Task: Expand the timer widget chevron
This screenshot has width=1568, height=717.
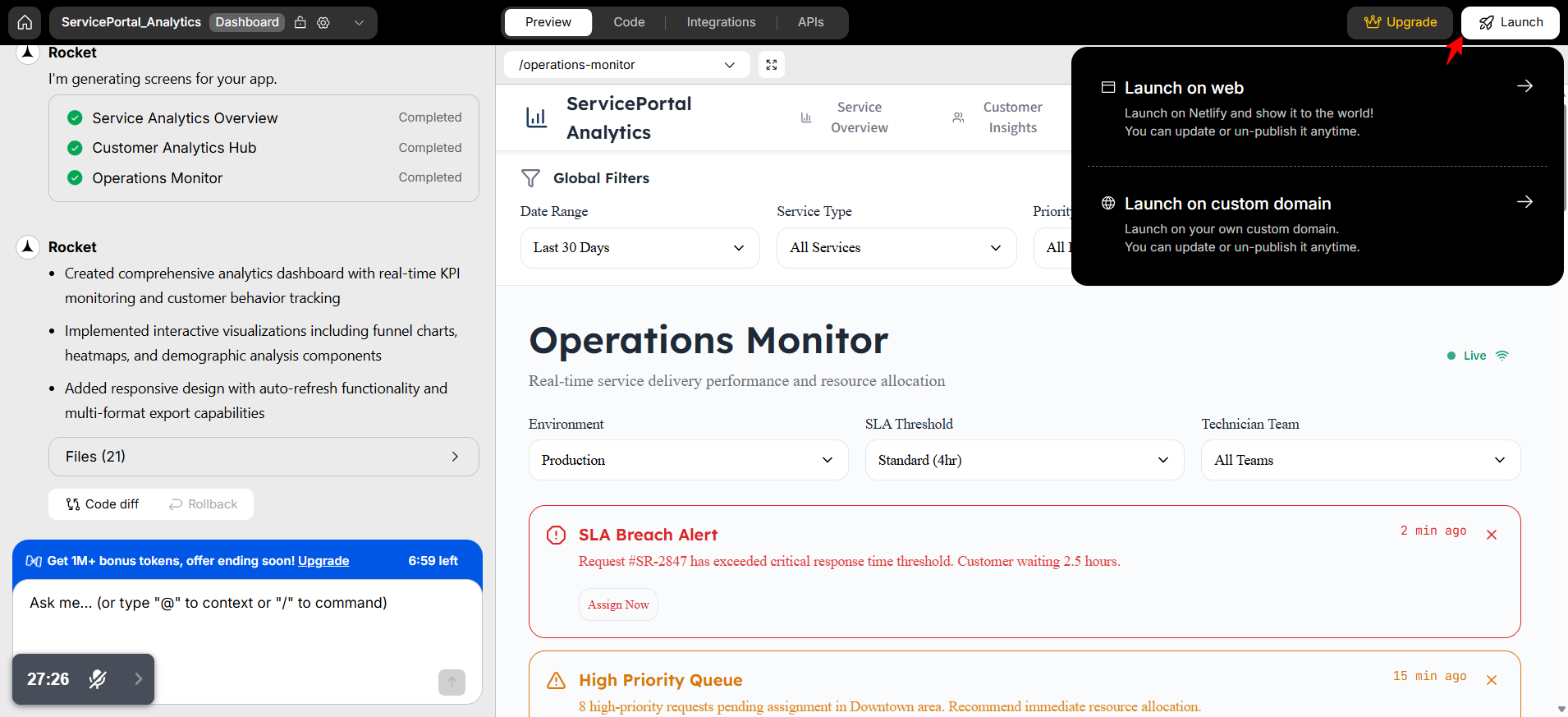Action: click(x=138, y=679)
